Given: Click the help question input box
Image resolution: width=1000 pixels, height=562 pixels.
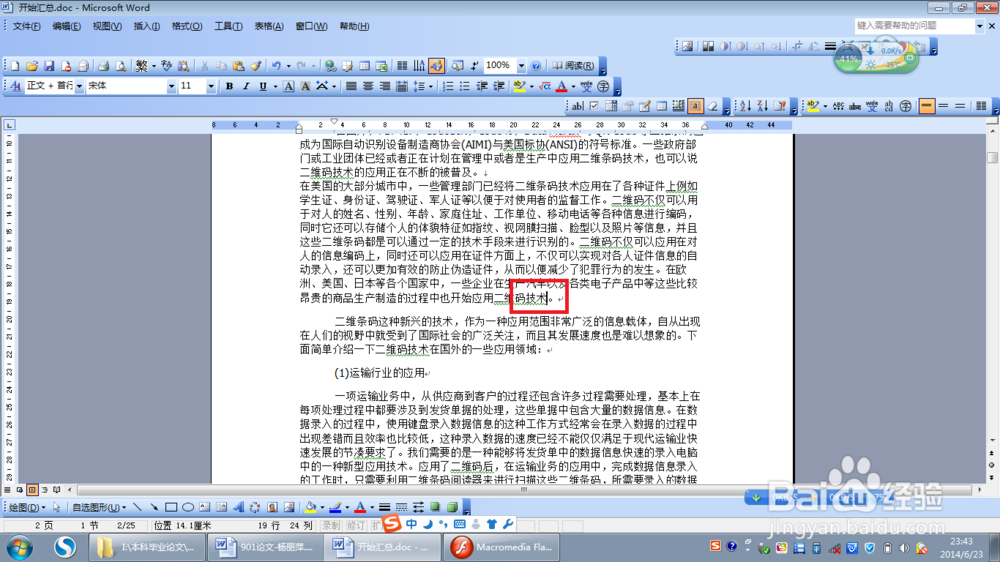Looking at the screenshot, I should (915, 26).
